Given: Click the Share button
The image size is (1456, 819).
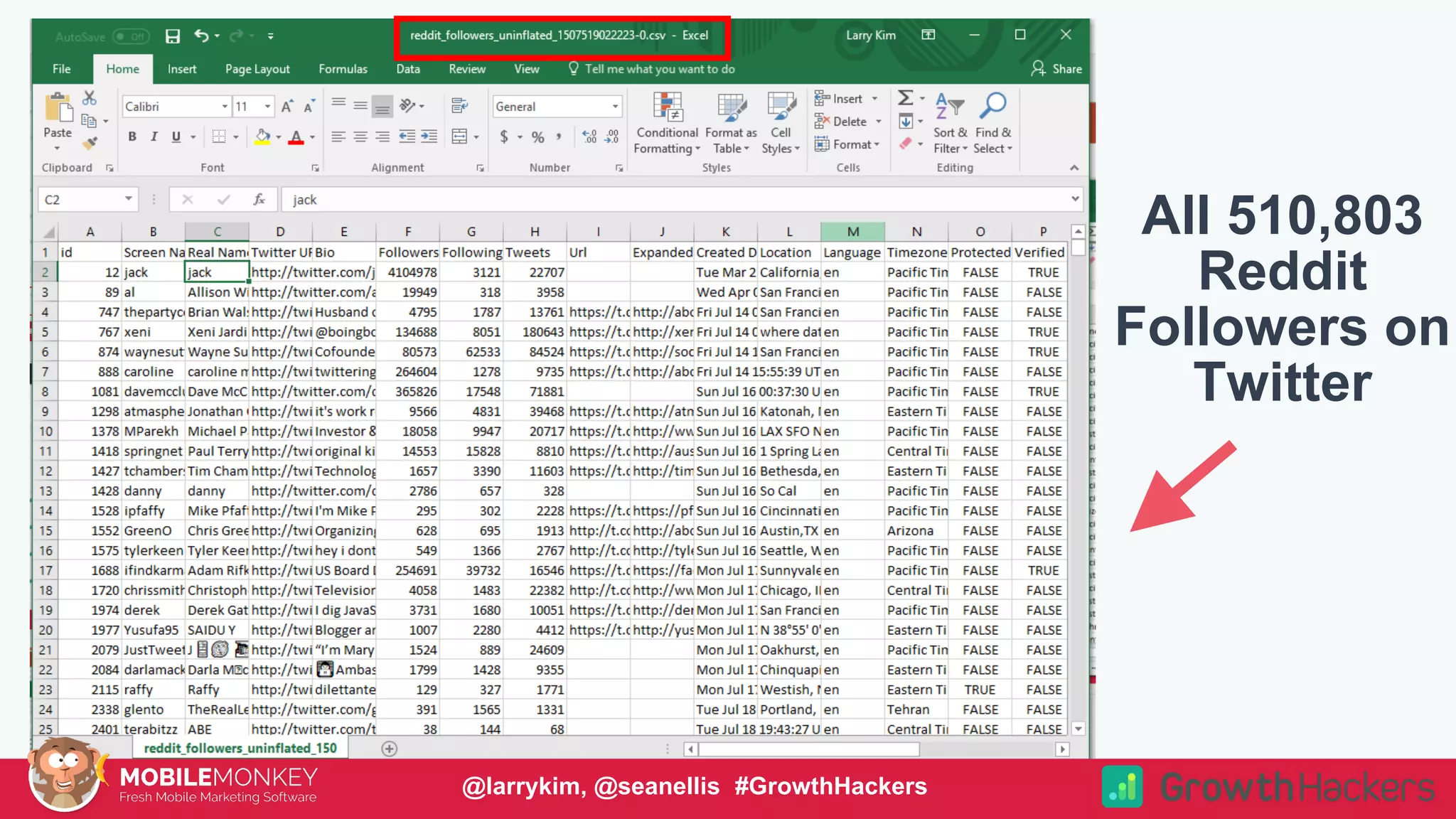Looking at the screenshot, I should coord(1057,69).
